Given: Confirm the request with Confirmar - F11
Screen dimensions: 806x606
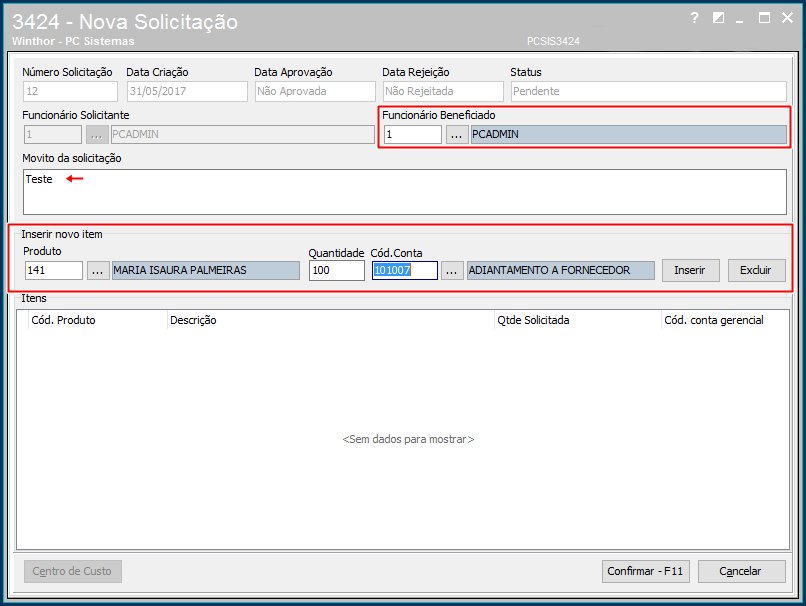Looking at the screenshot, I should [x=646, y=571].
